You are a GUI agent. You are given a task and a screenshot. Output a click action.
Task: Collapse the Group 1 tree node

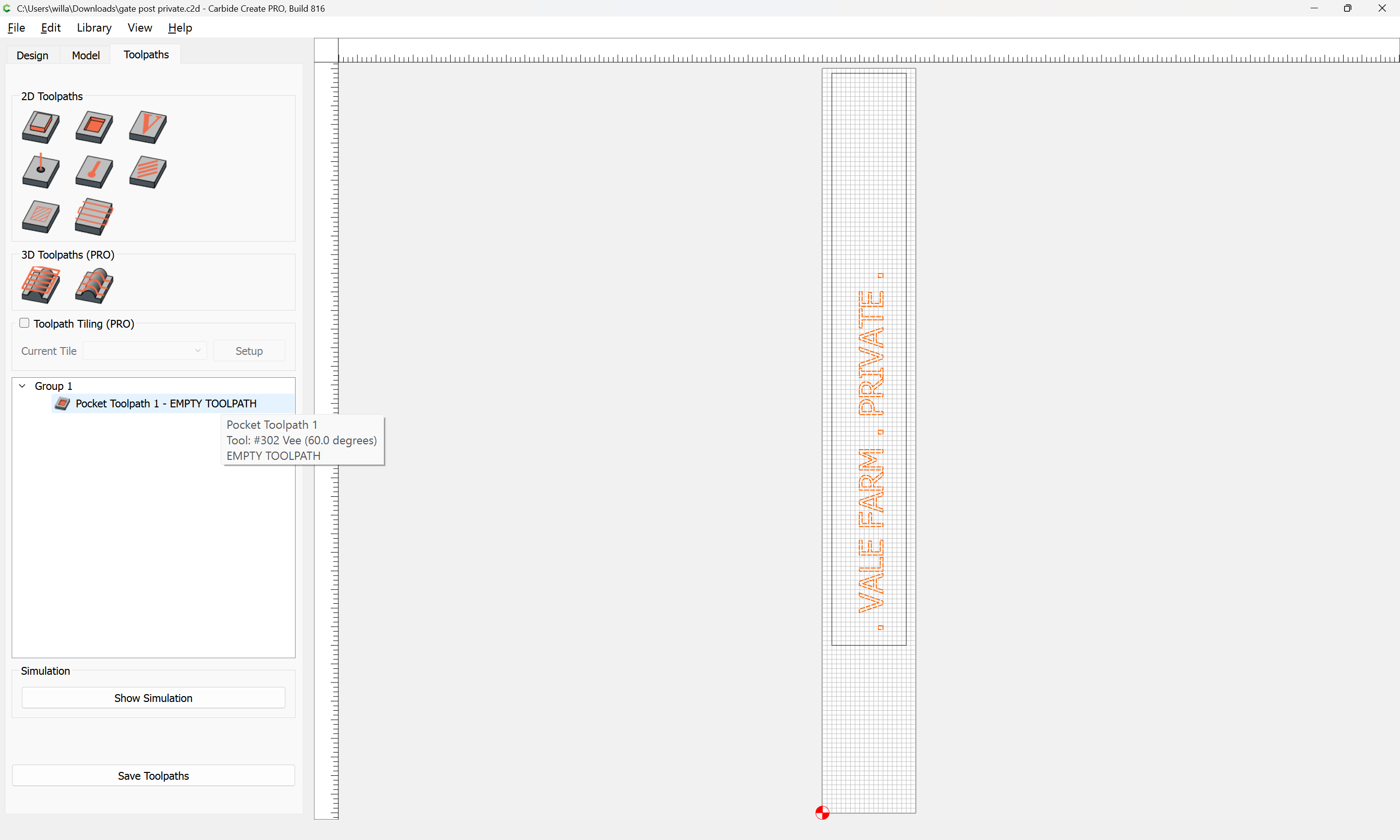(23, 386)
